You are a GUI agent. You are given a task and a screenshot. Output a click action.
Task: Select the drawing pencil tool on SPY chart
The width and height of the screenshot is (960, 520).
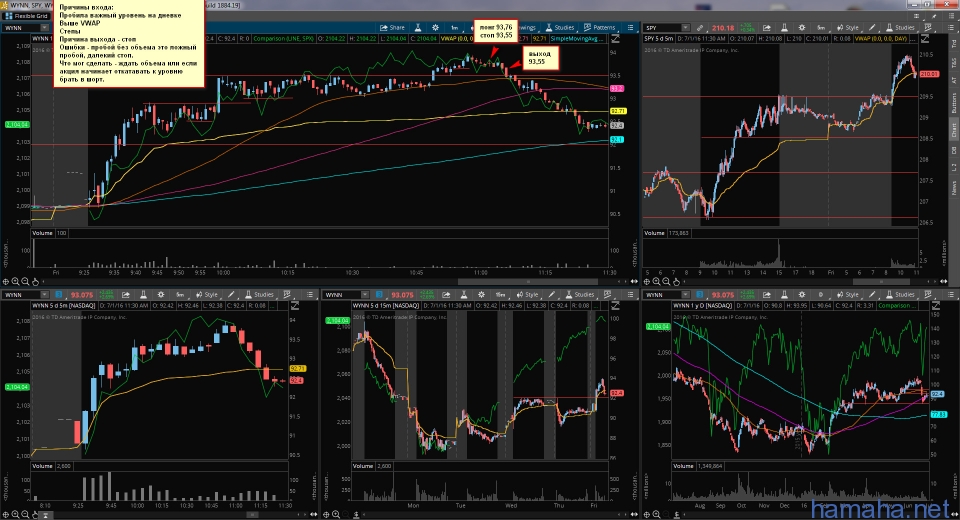point(872,28)
